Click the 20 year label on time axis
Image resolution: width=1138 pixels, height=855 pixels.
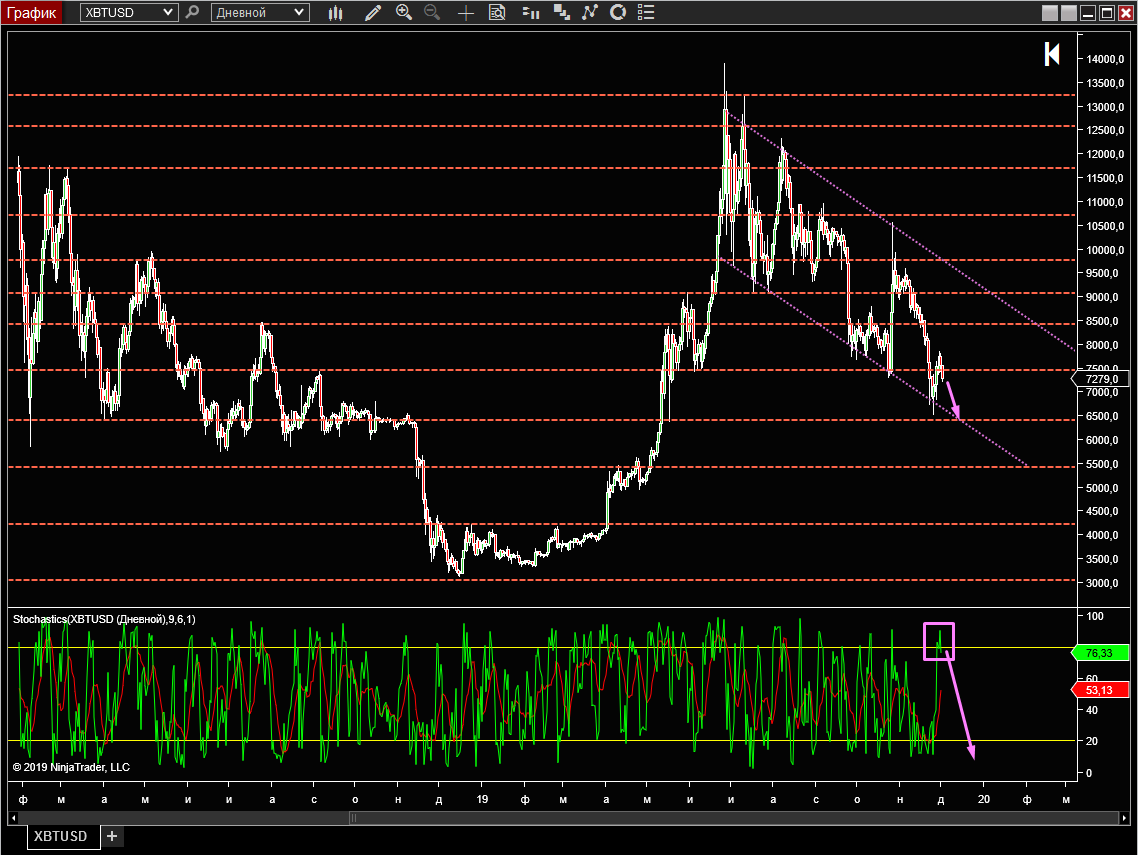point(983,799)
